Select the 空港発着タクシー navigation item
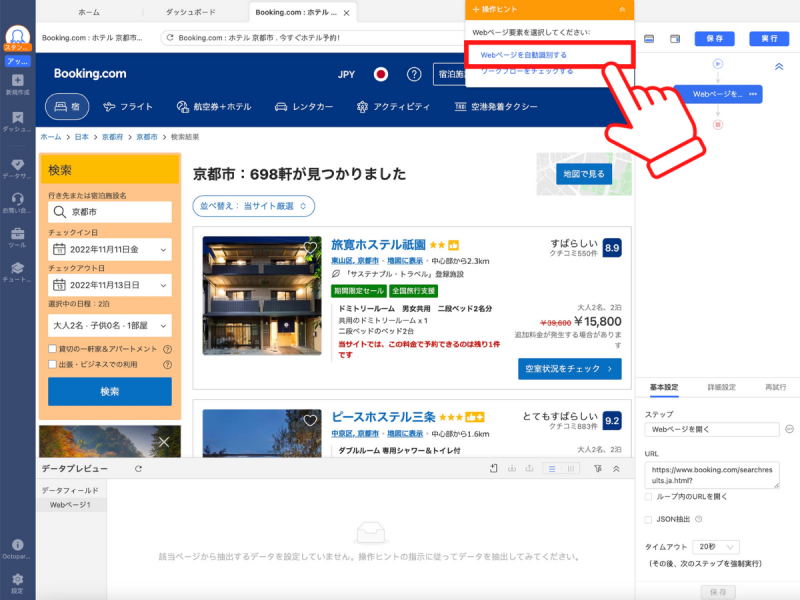800x600 pixels. (x=496, y=107)
